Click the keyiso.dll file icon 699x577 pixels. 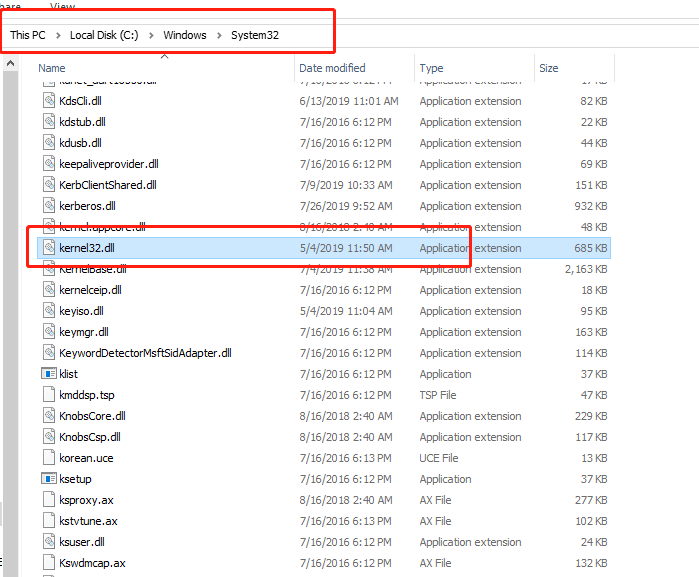click(x=49, y=310)
